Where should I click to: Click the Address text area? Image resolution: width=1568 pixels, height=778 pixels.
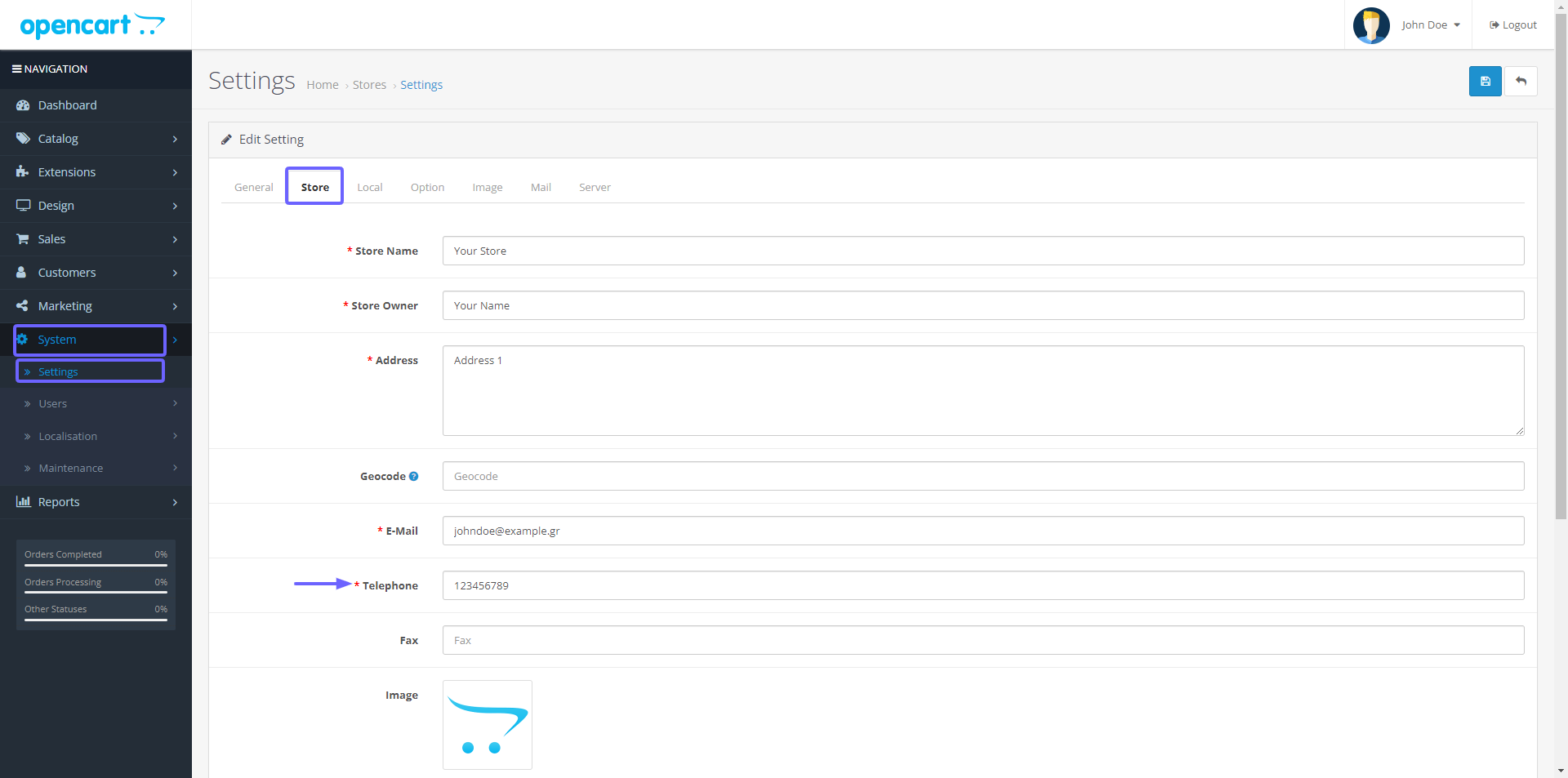tap(983, 390)
